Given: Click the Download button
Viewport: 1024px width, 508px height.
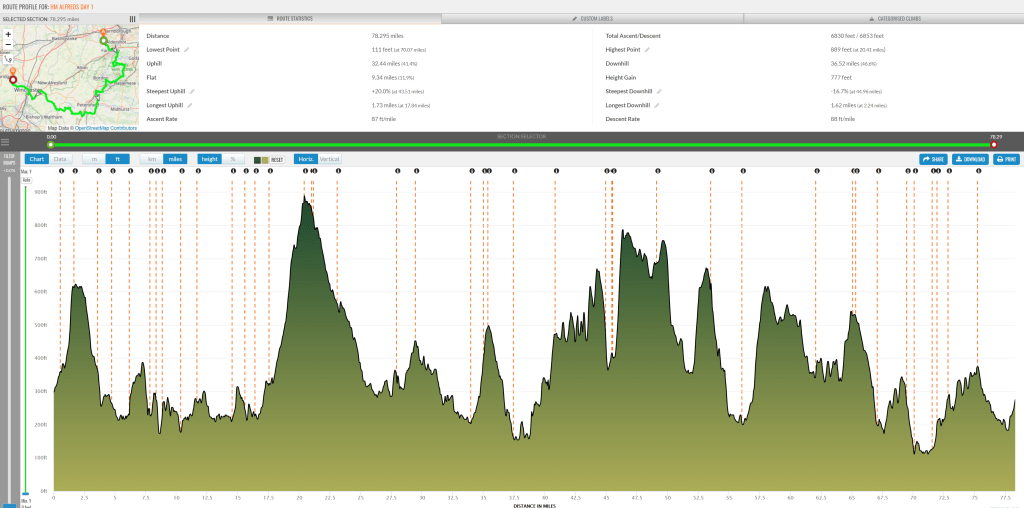Looking at the screenshot, I should [x=969, y=159].
